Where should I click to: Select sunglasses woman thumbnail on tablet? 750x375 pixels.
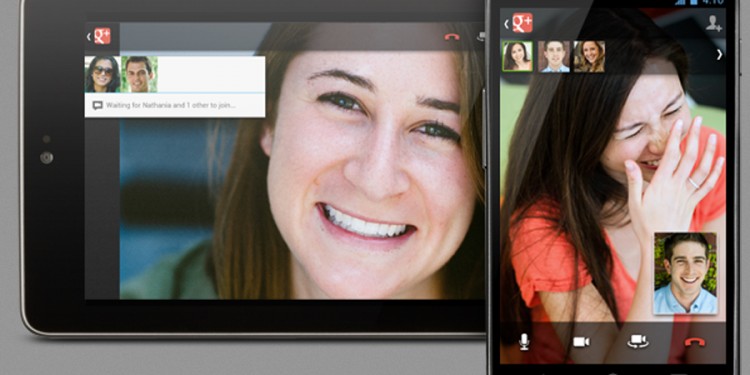point(103,74)
